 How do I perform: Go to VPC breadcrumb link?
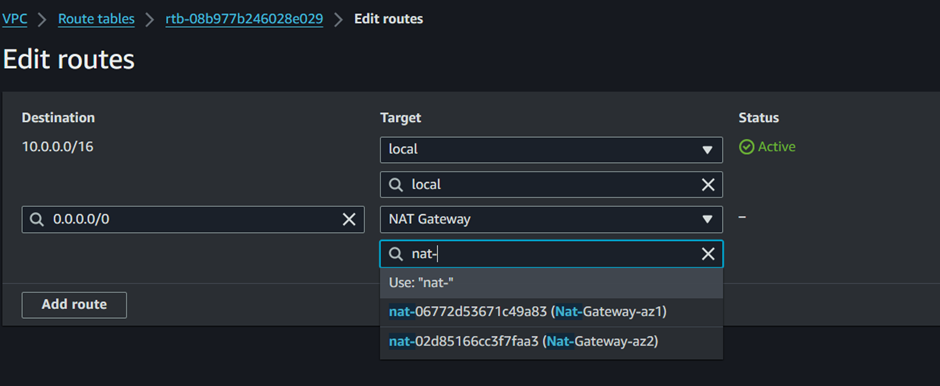click(14, 19)
